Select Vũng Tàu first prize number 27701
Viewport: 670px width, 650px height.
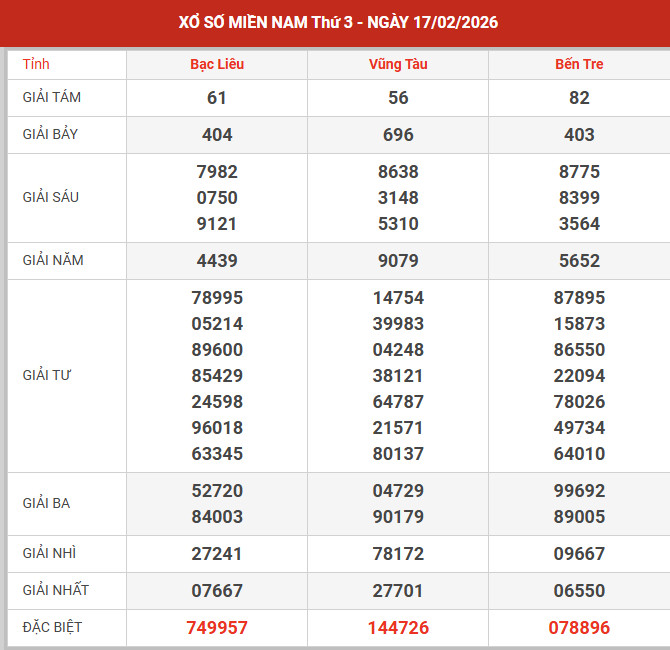[x=398, y=591]
